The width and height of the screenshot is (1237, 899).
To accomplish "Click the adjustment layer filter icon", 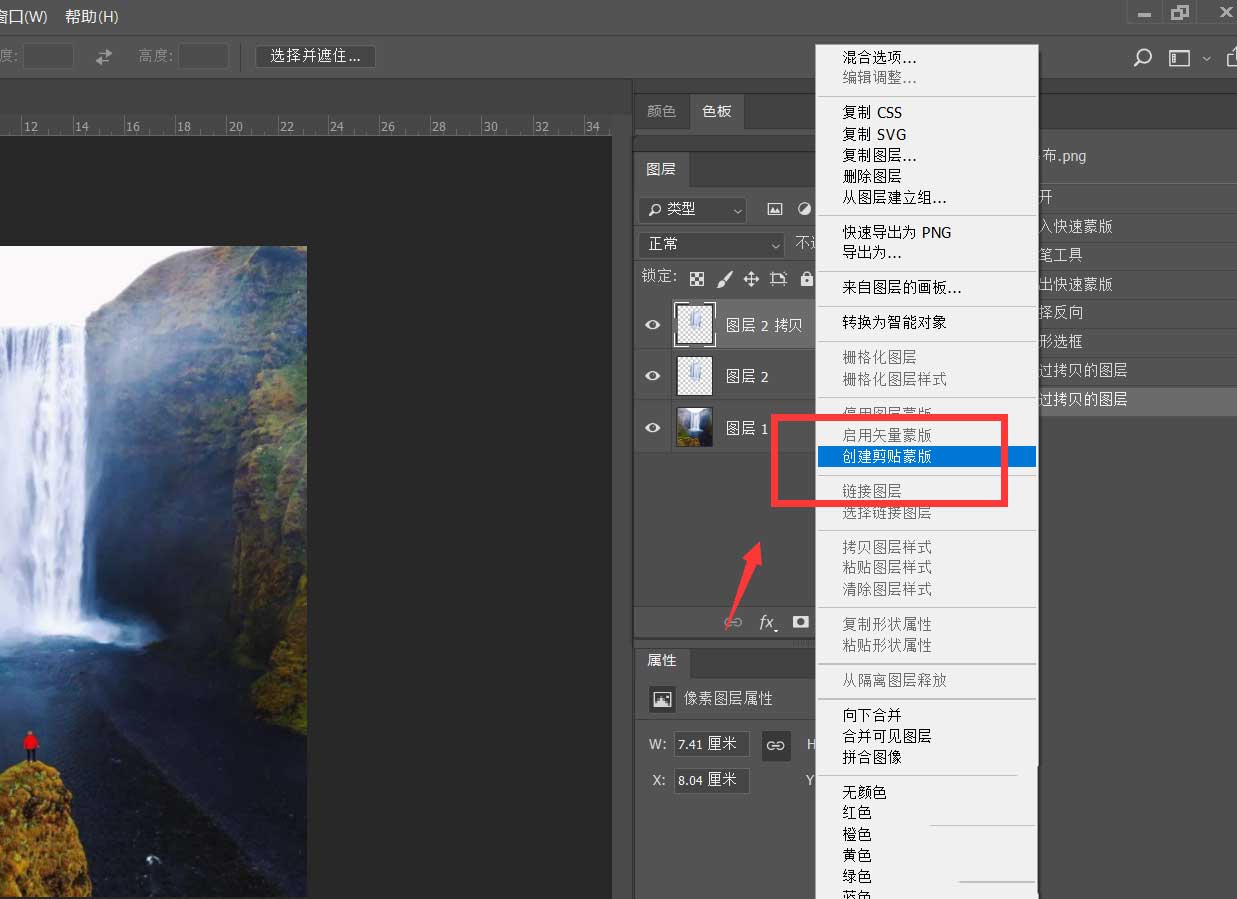I will [805, 209].
